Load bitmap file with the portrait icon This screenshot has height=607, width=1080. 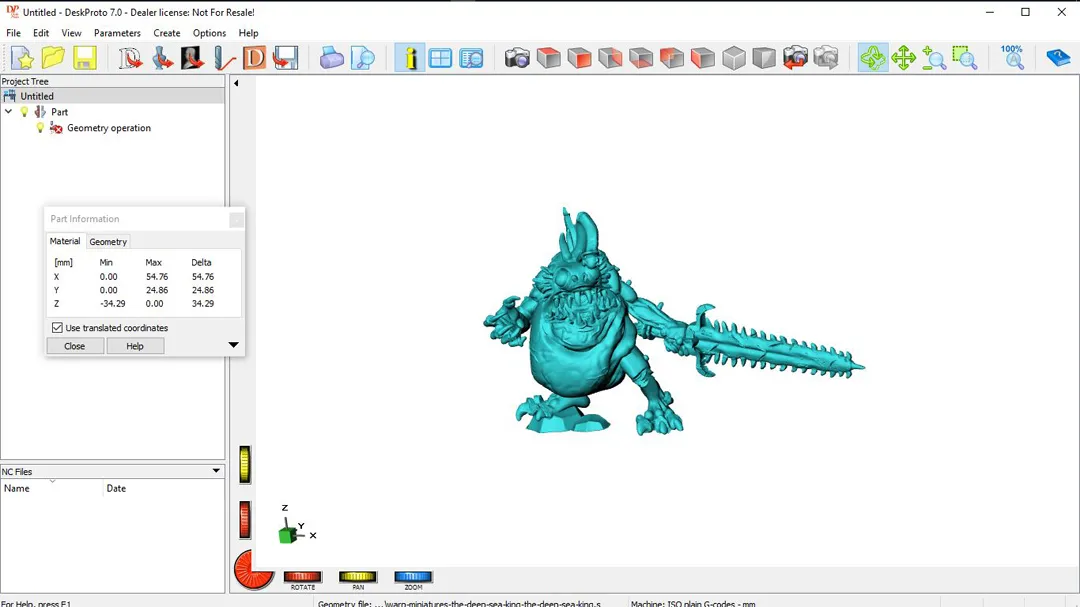tap(192, 58)
